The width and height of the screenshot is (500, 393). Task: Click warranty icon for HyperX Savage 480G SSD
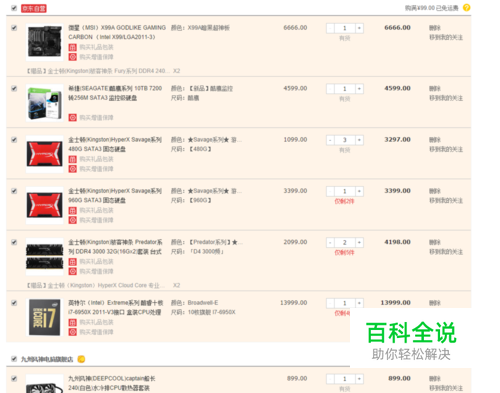73,169
